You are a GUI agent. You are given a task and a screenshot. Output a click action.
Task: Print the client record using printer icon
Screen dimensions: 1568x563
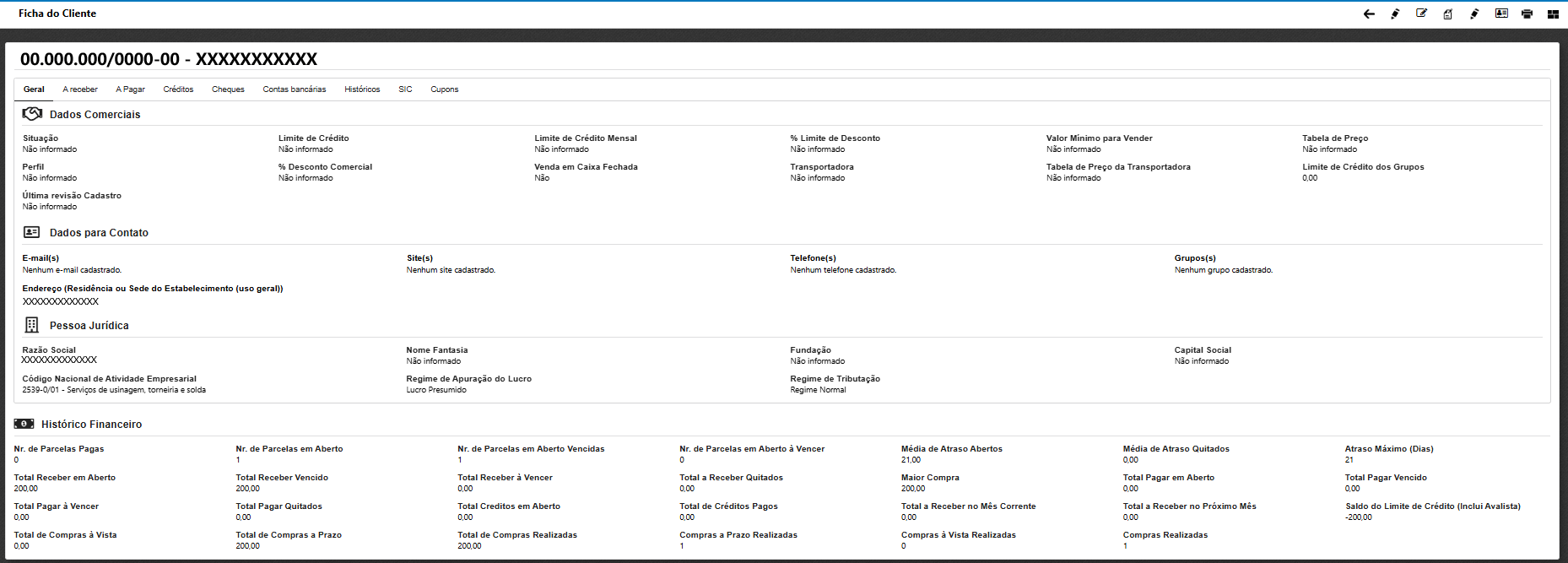[1527, 14]
